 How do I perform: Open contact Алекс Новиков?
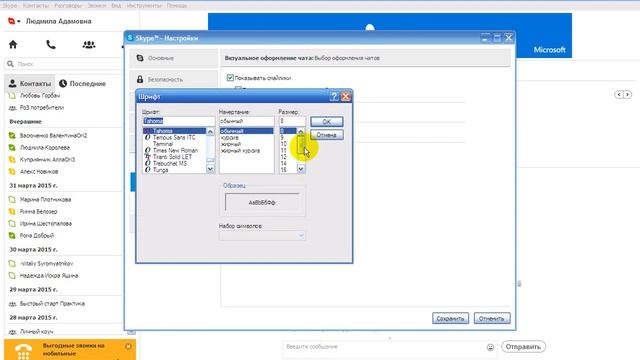click(x=39, y=171)
